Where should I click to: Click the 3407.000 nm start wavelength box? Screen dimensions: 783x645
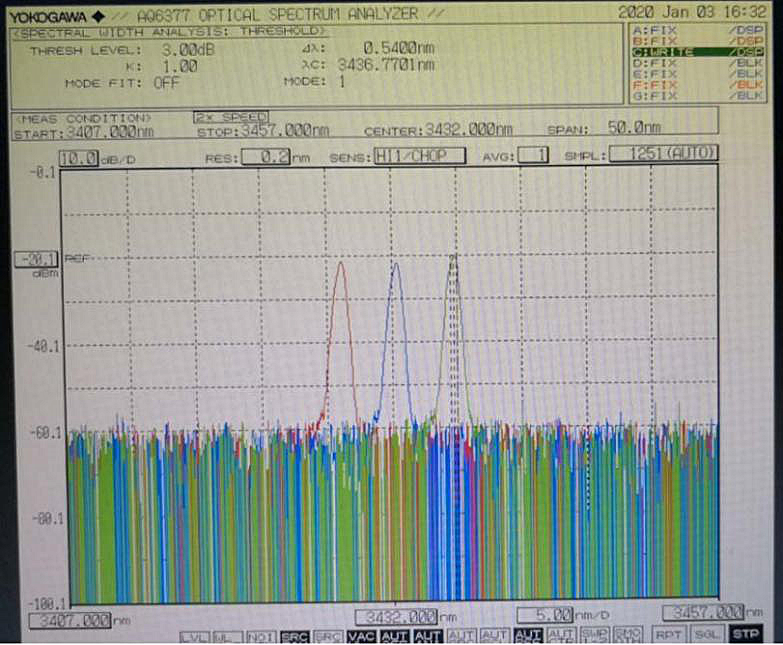click(70, 620)
